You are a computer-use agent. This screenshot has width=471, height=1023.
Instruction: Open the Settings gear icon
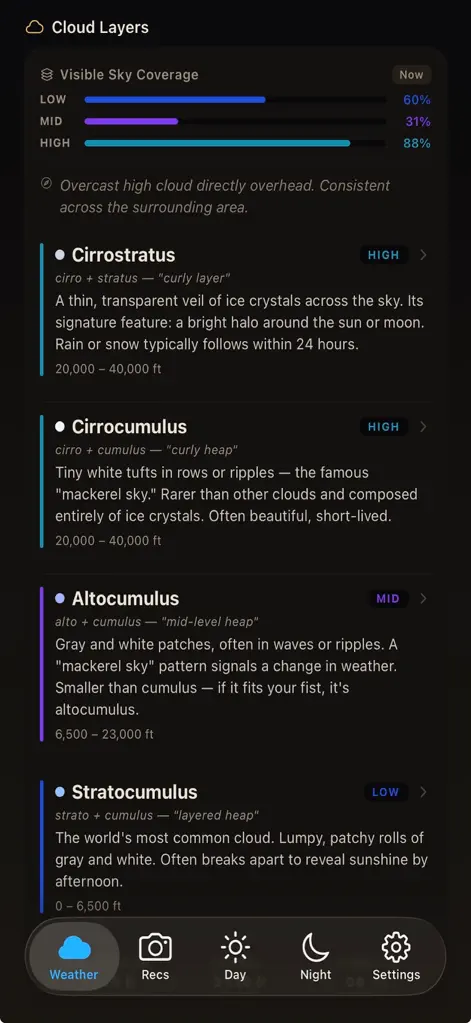point(396,947)
